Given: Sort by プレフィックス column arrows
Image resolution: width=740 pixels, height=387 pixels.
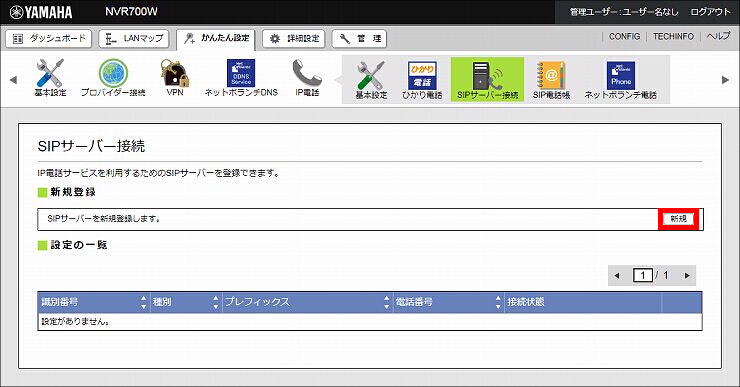Looking at the screenshot, I should (387, 302).
